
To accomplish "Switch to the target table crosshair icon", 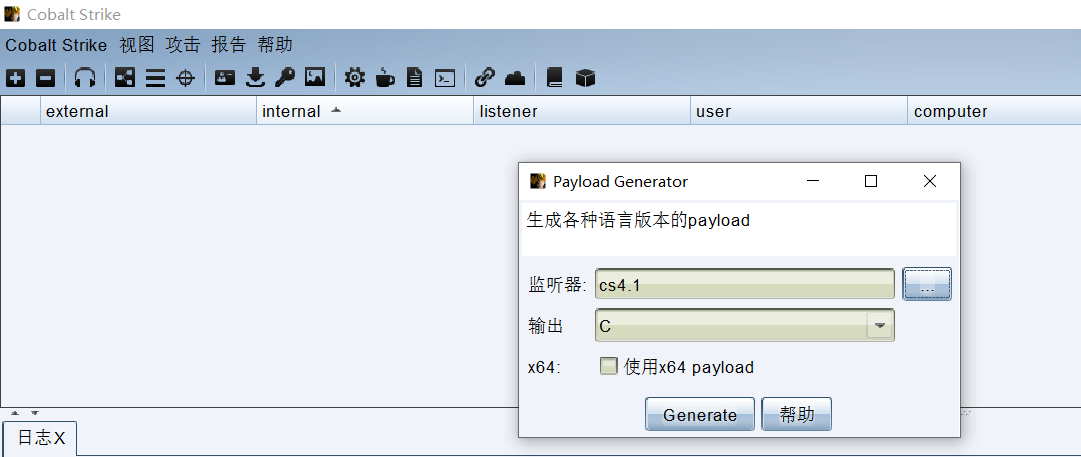I will (185, 78).
